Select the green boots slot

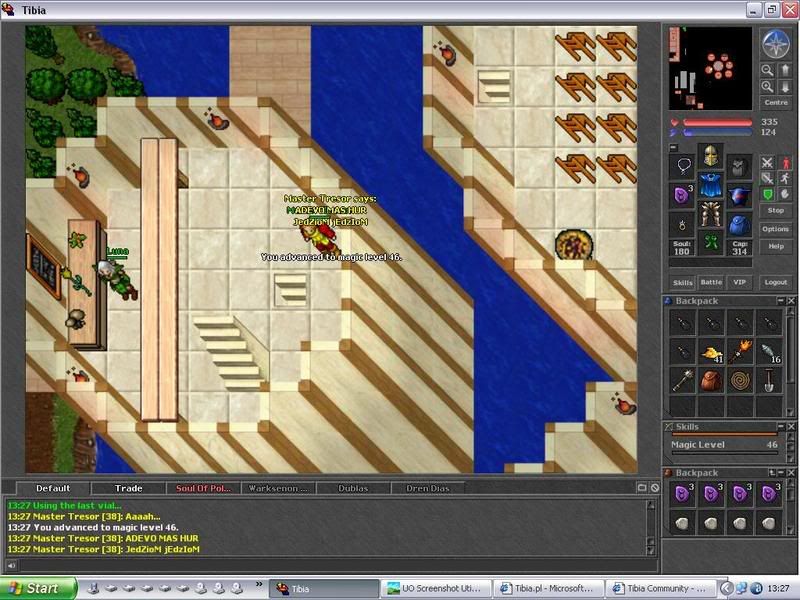pos(711,243)
